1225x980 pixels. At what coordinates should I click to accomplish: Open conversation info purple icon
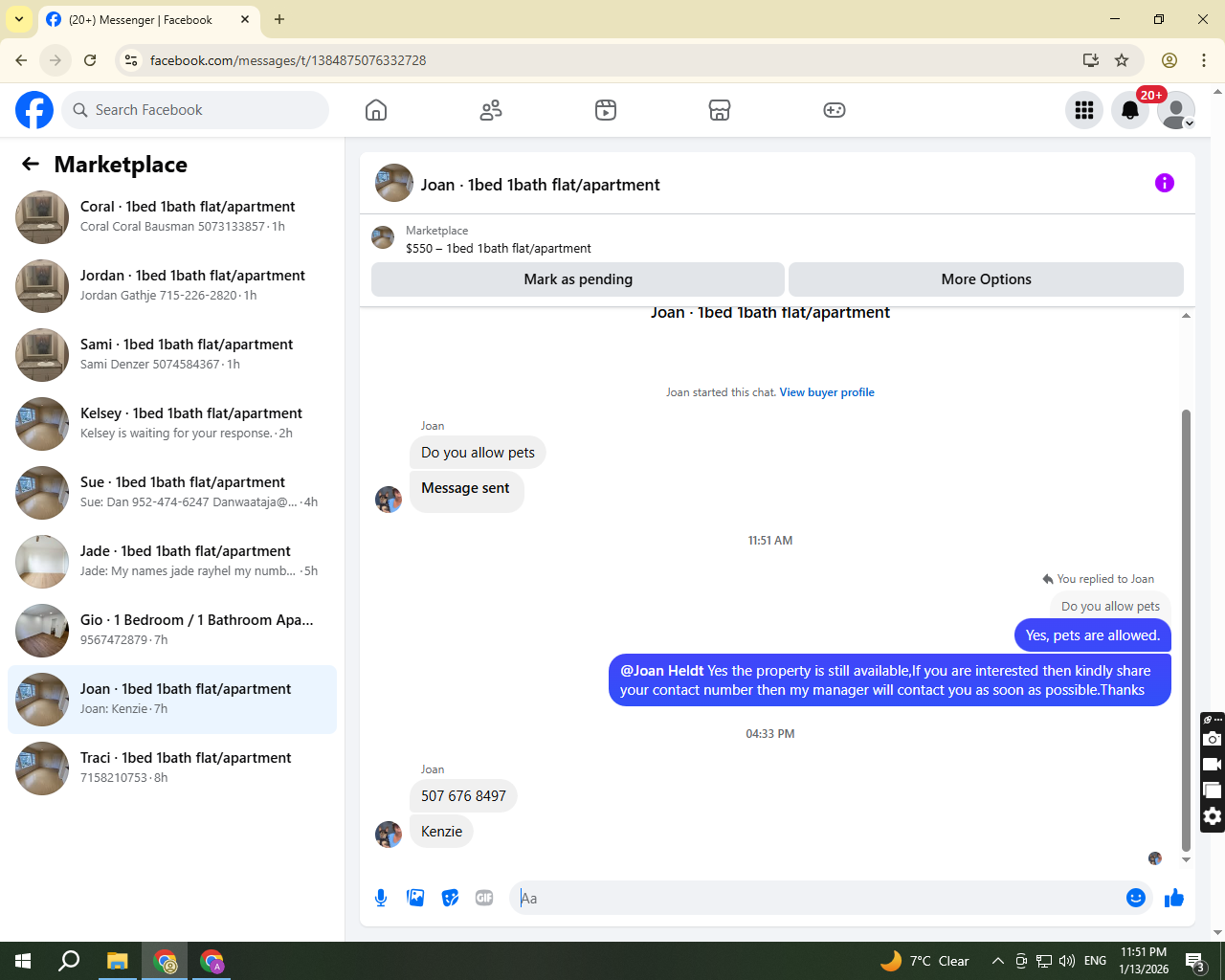click(x=1165, y=183)
